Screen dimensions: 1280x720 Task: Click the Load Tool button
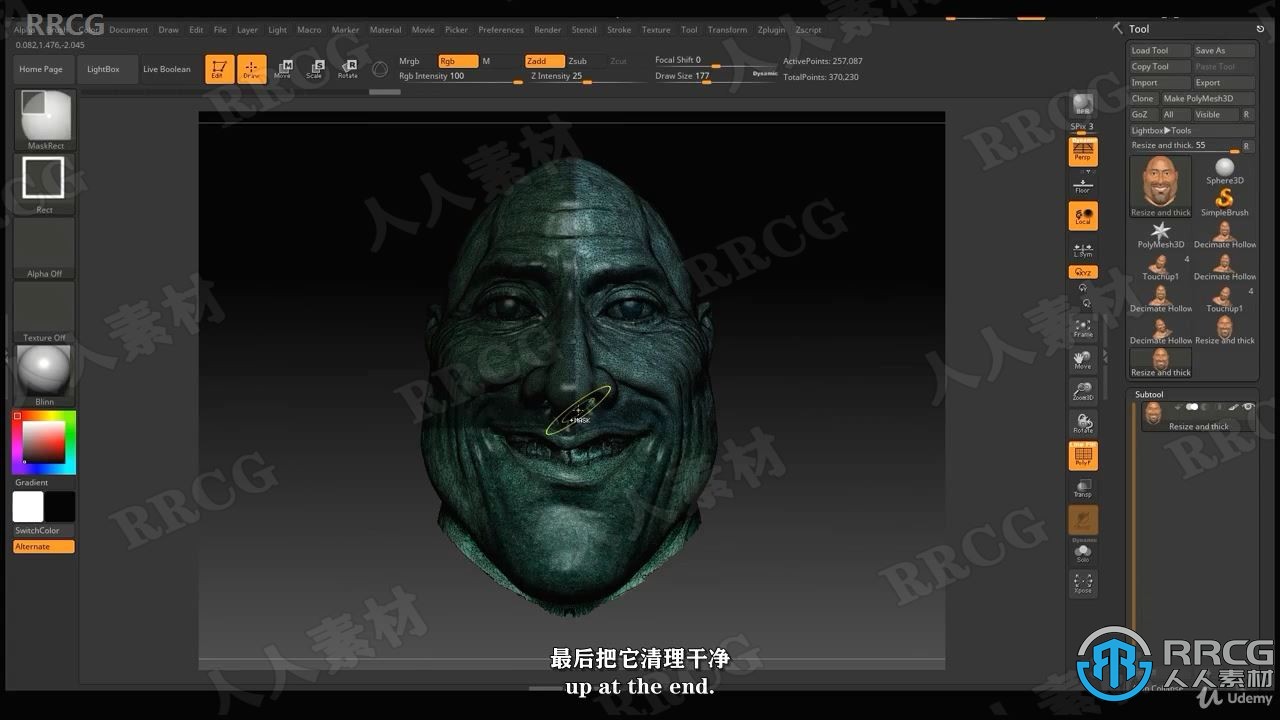pyautogui.click(x=1160, y=50)
